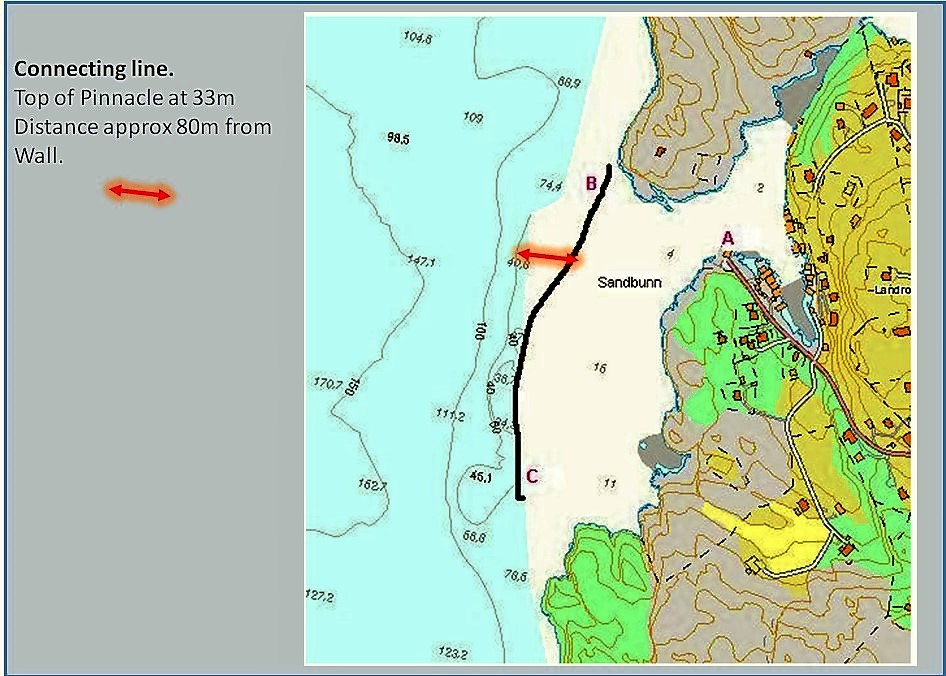Image resolution: width=946 pixels, height=676 pixels.
Task: Select point marker A on the map
Action: coord(728,237)
